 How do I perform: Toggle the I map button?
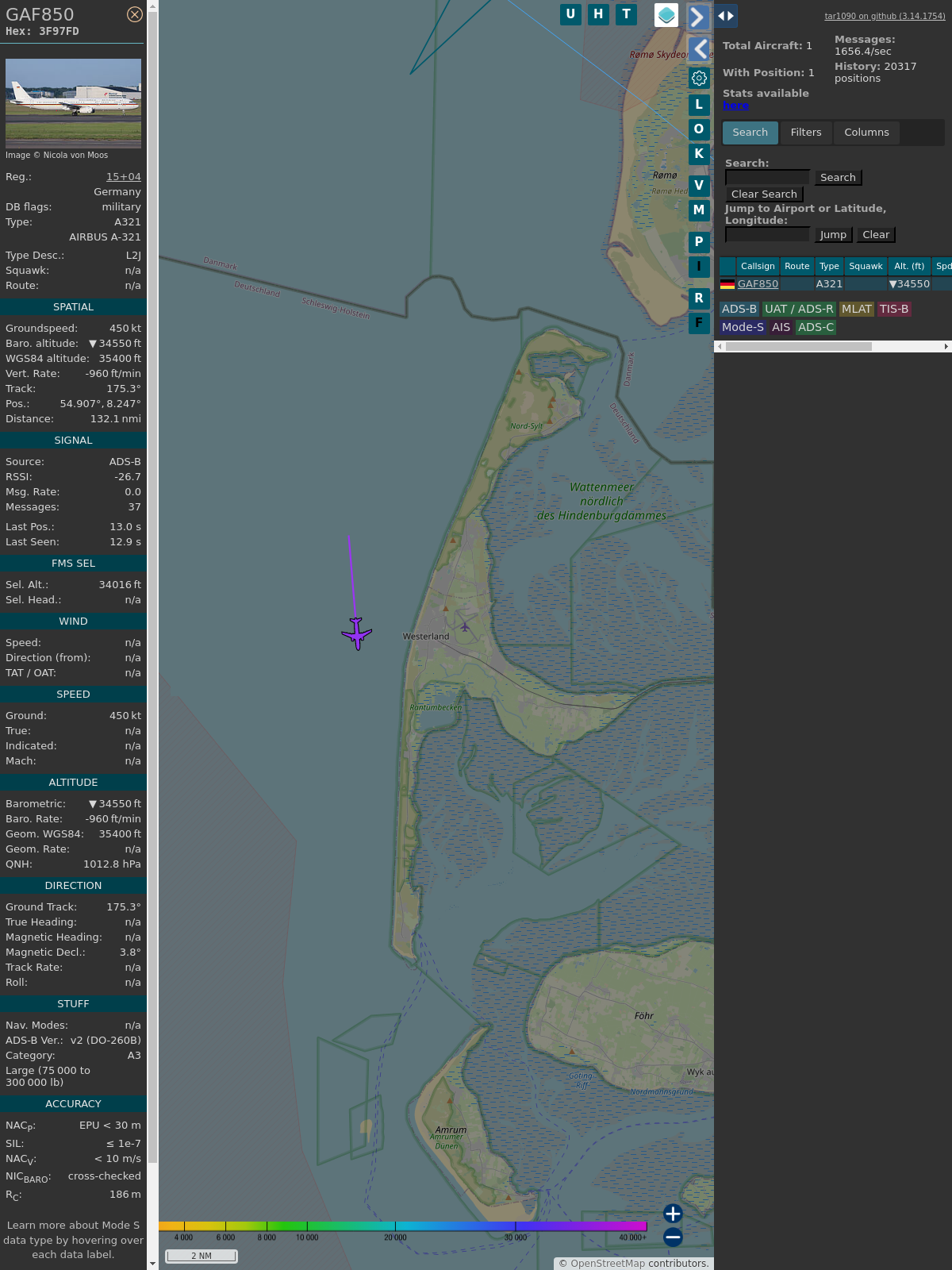(x=699, y=267)
